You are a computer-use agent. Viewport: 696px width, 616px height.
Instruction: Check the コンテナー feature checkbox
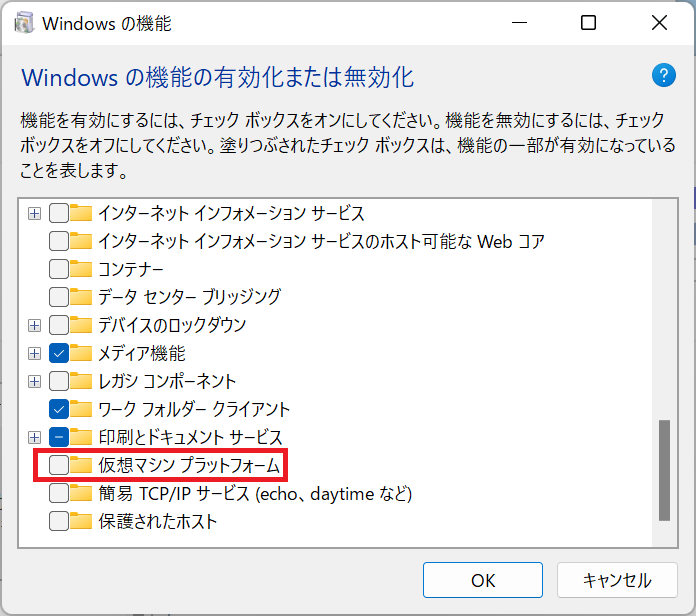[x=59, y=269]
